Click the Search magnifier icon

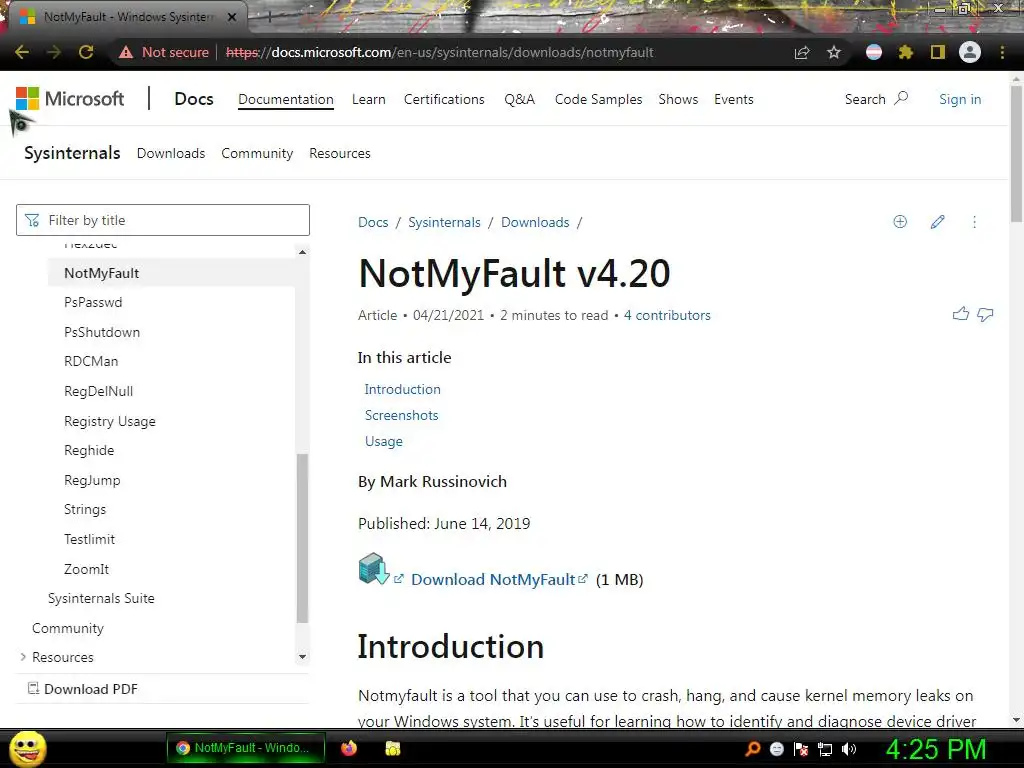click(901, 99)
